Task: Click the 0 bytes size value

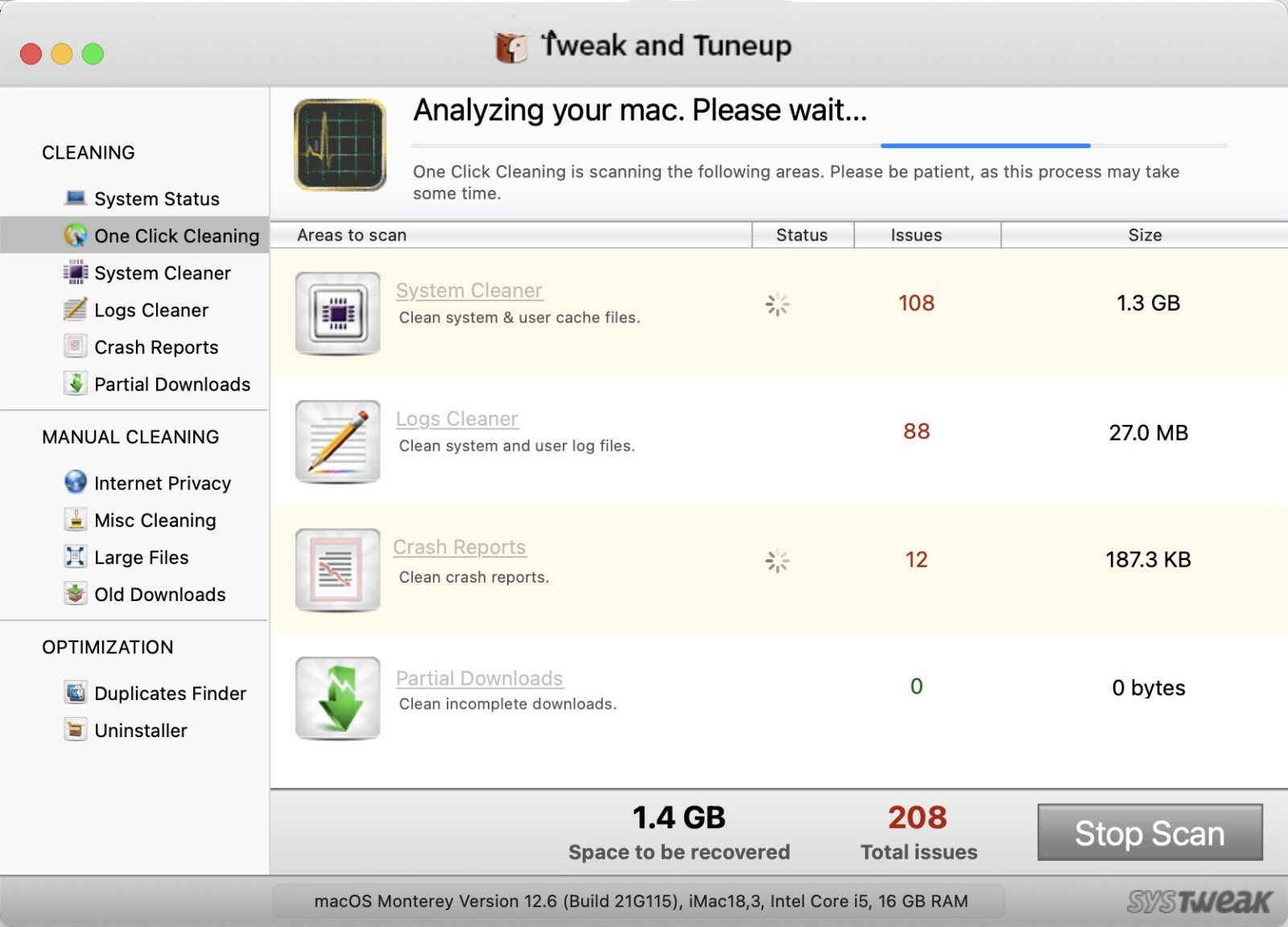Action: coord(1148,688)
